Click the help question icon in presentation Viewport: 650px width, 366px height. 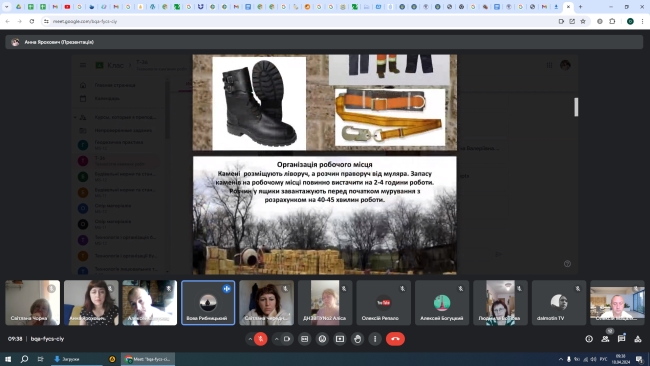[568, 264]
